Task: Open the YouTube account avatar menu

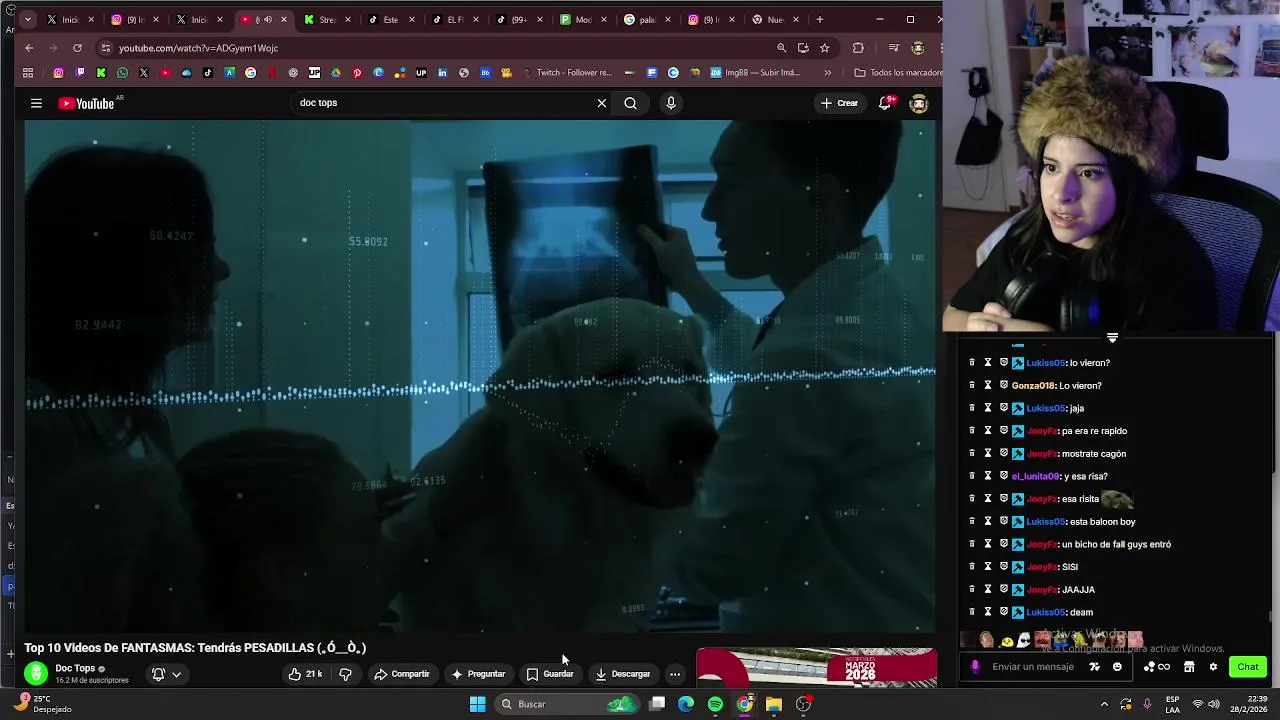Action: [919, 103]
